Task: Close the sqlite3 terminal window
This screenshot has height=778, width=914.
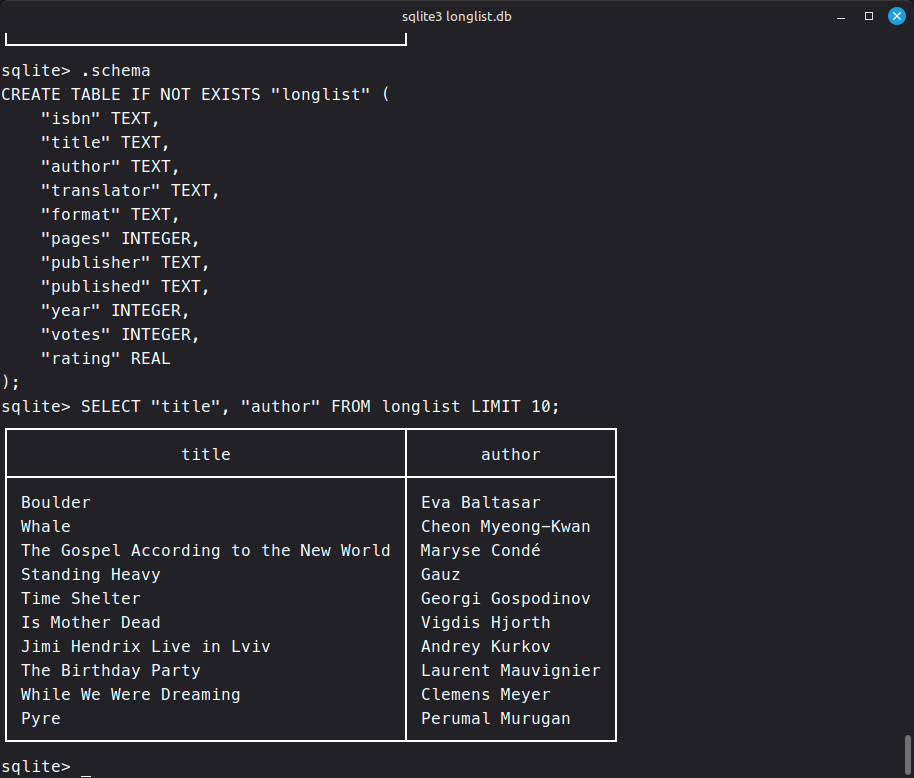Action: tap(897, 16)
